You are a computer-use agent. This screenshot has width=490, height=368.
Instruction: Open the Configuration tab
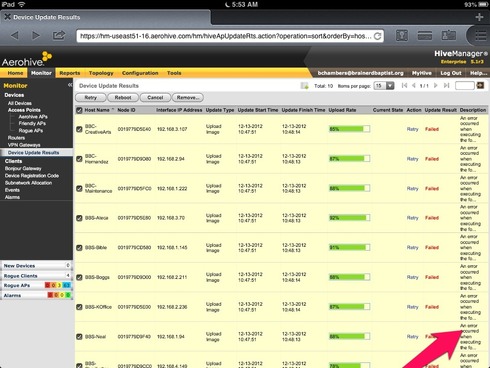(140, 73)
